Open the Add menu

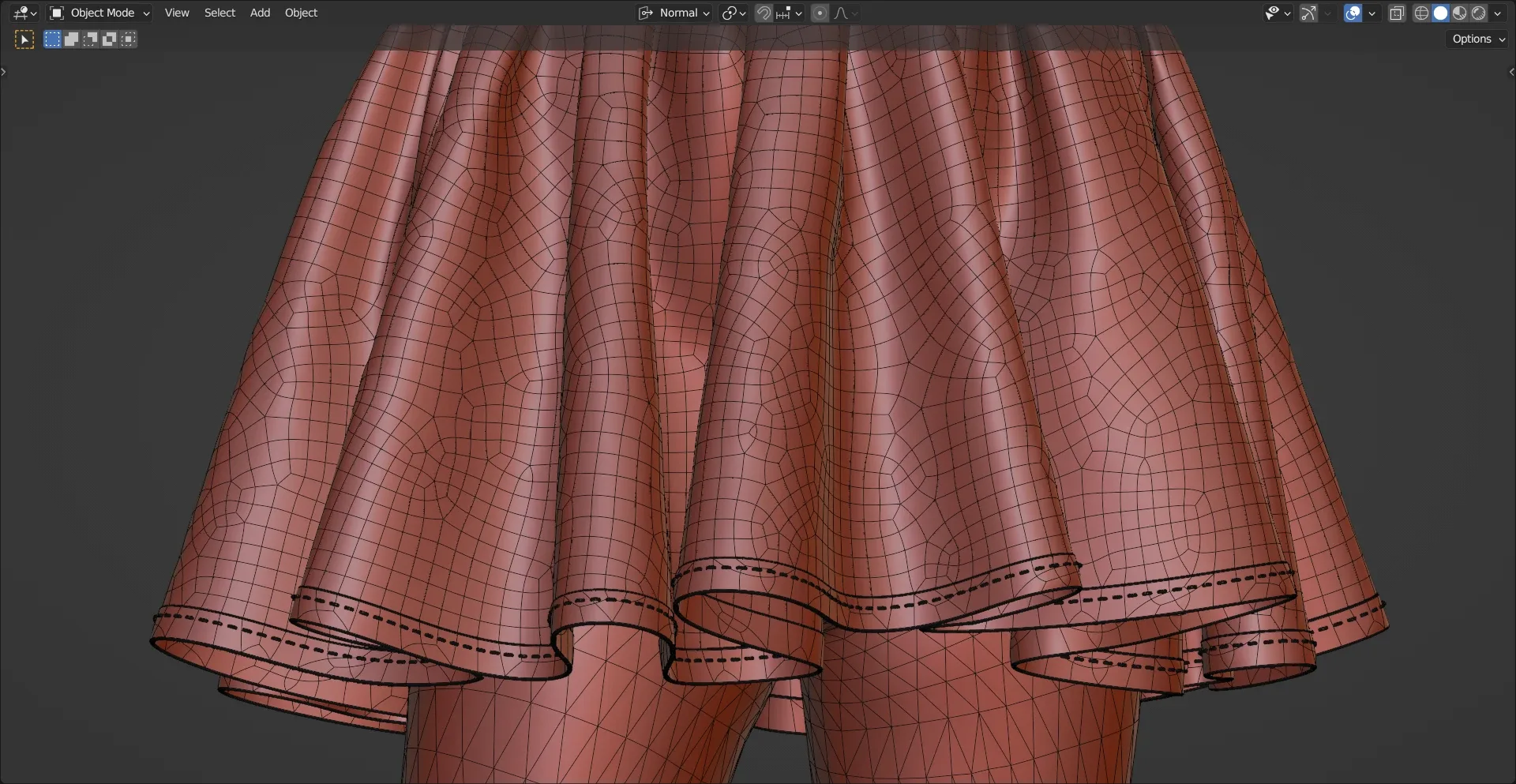[260, 13]
